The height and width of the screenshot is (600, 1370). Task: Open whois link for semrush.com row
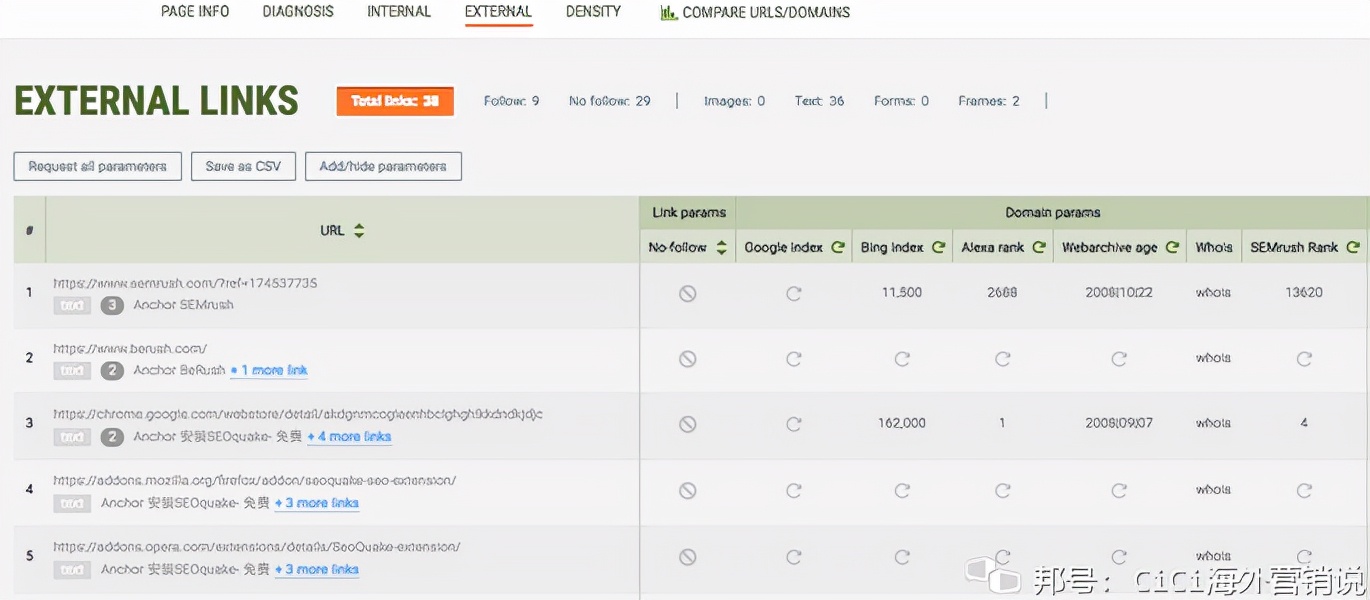tap(1213, 293)
